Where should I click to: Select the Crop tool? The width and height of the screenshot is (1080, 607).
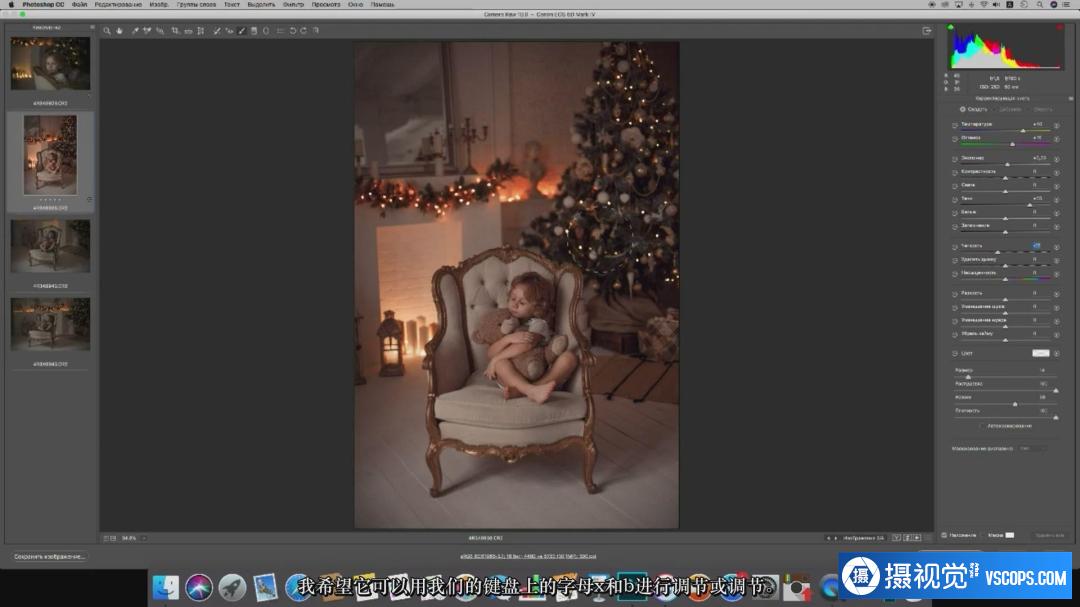click(175, 31)
